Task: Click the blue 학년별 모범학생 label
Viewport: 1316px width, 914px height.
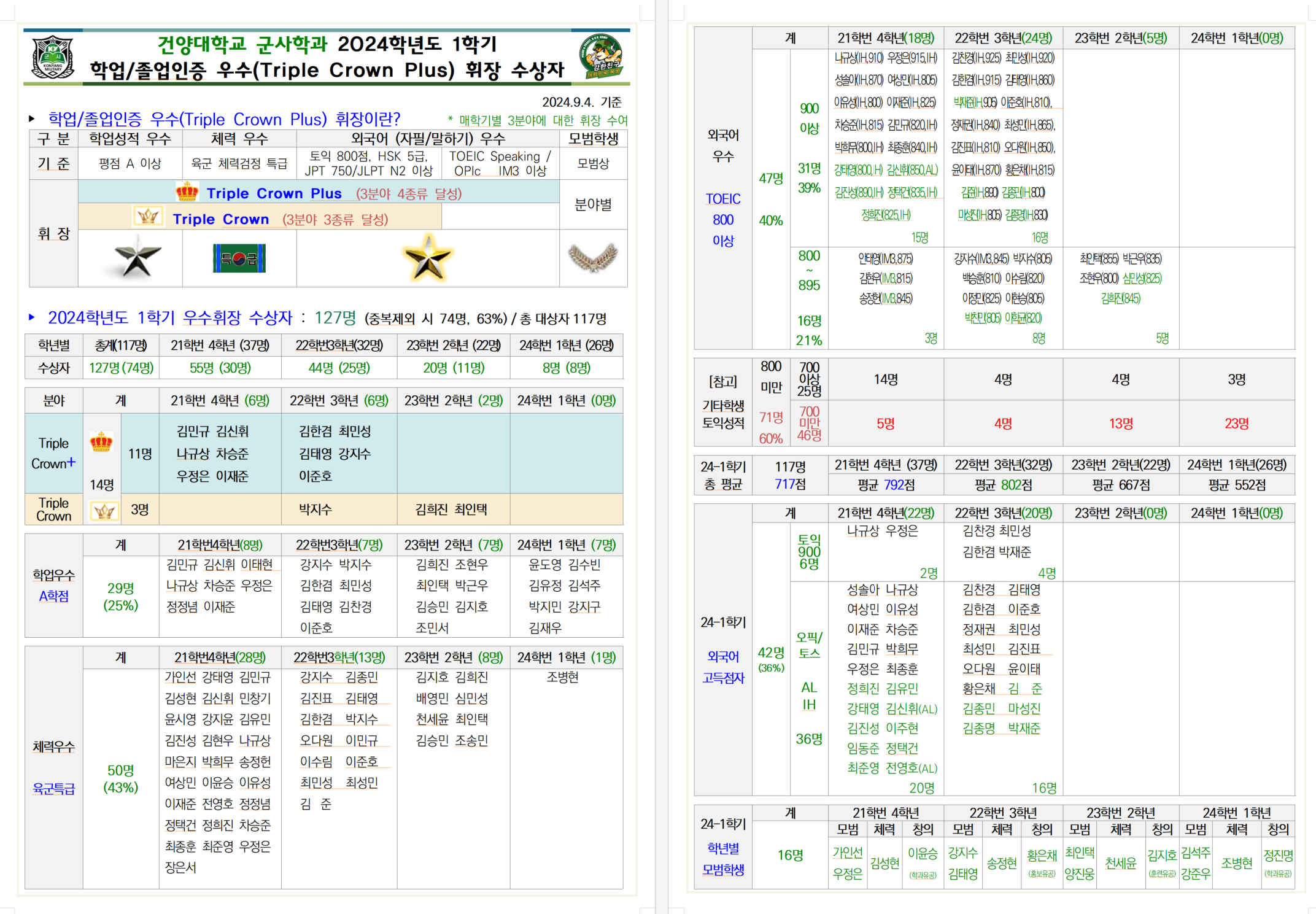Action: [723, 859]
